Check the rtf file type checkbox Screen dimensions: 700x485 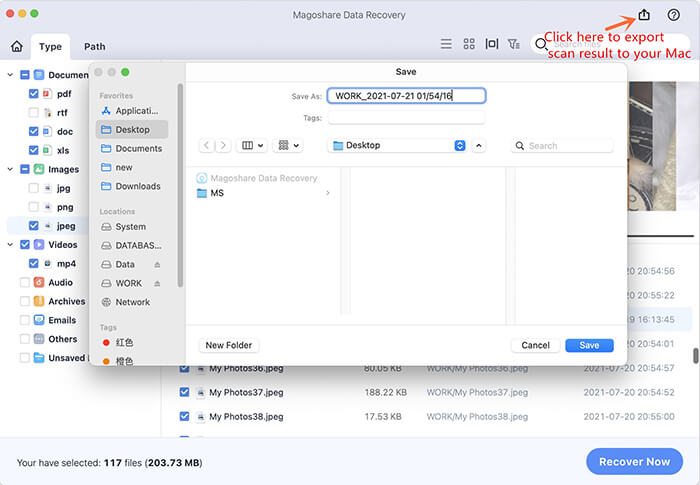coord(33,113)
